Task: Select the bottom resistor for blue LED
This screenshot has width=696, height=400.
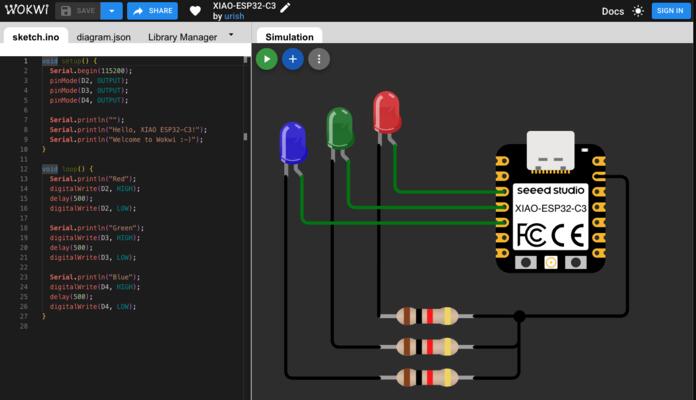Action: click(x=426, y=378)
